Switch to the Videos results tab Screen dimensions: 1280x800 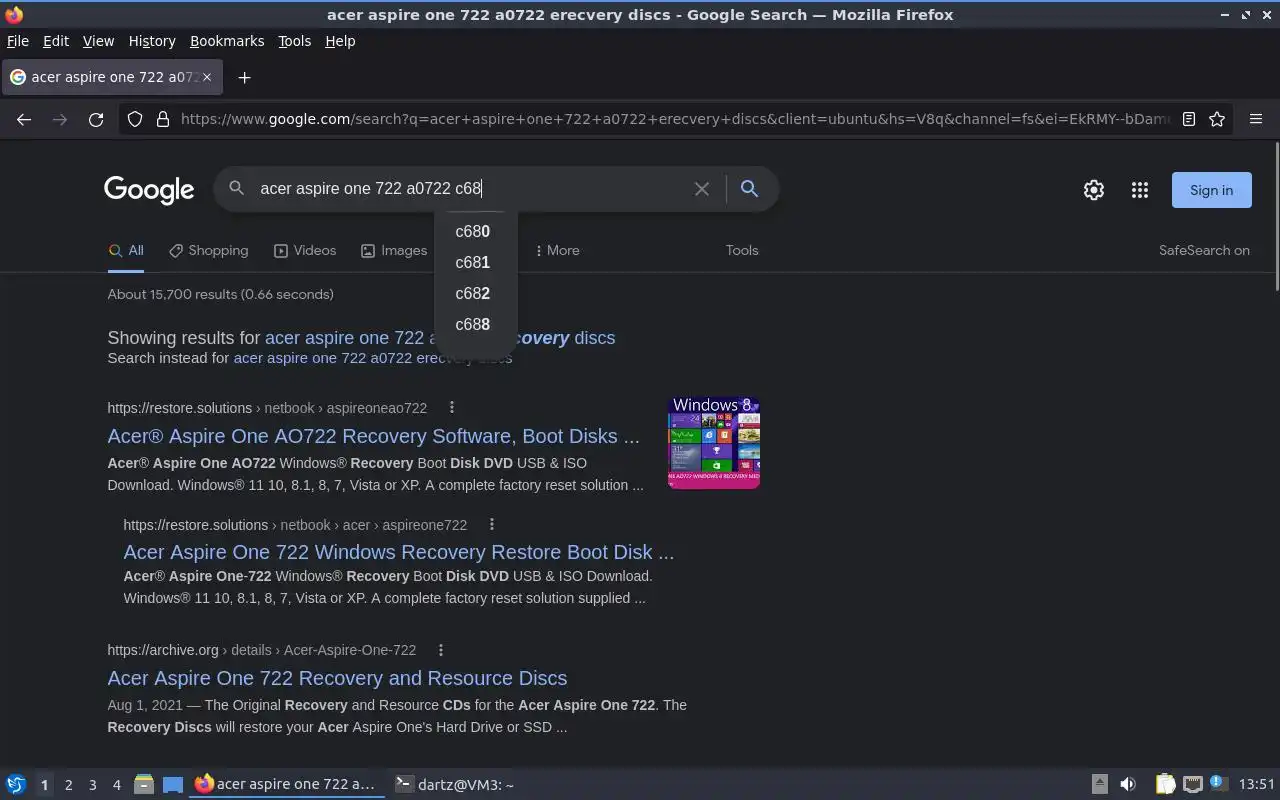pos(305,250)
